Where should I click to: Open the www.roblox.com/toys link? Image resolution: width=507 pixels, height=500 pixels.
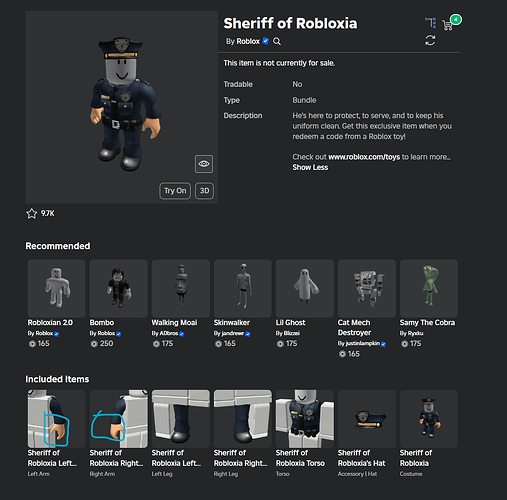pos(364,157)
